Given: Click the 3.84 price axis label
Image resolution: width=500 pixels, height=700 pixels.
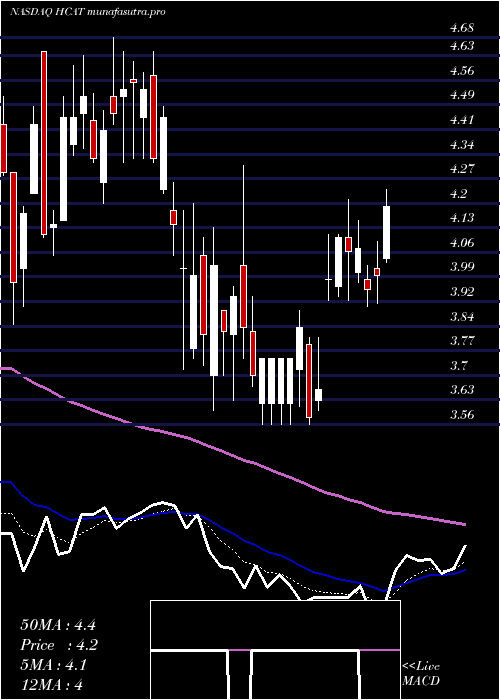Looking at the screenshot, I should pyautogui.click(x=461, y=317).
